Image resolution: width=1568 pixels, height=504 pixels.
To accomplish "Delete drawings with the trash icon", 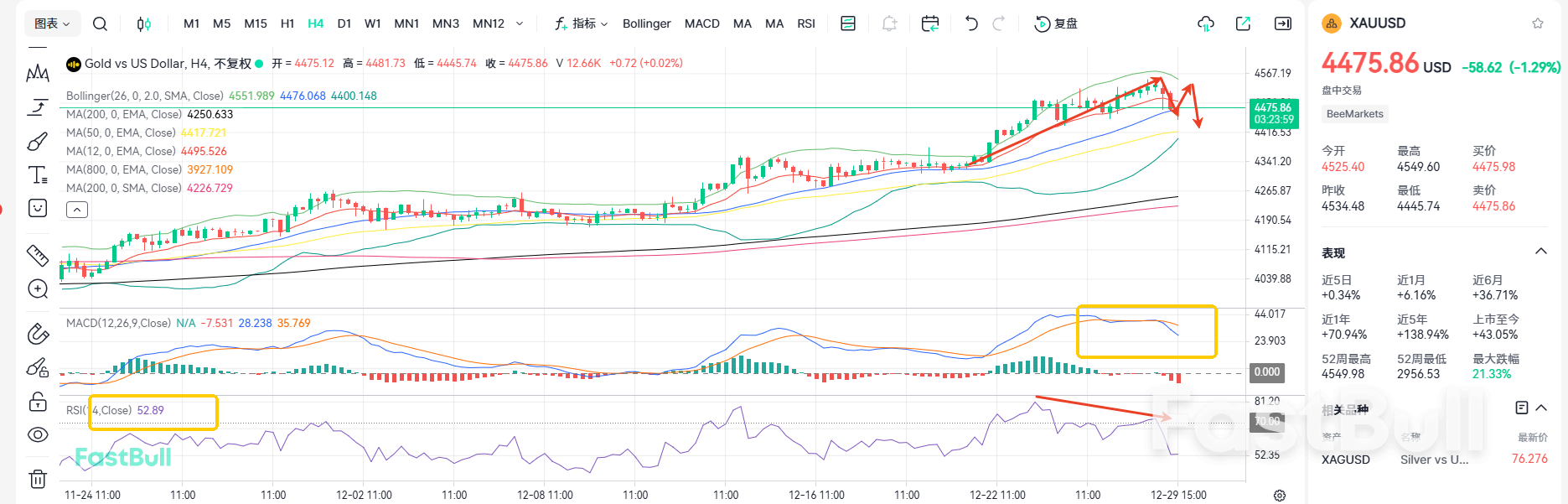I will (38, 479).
